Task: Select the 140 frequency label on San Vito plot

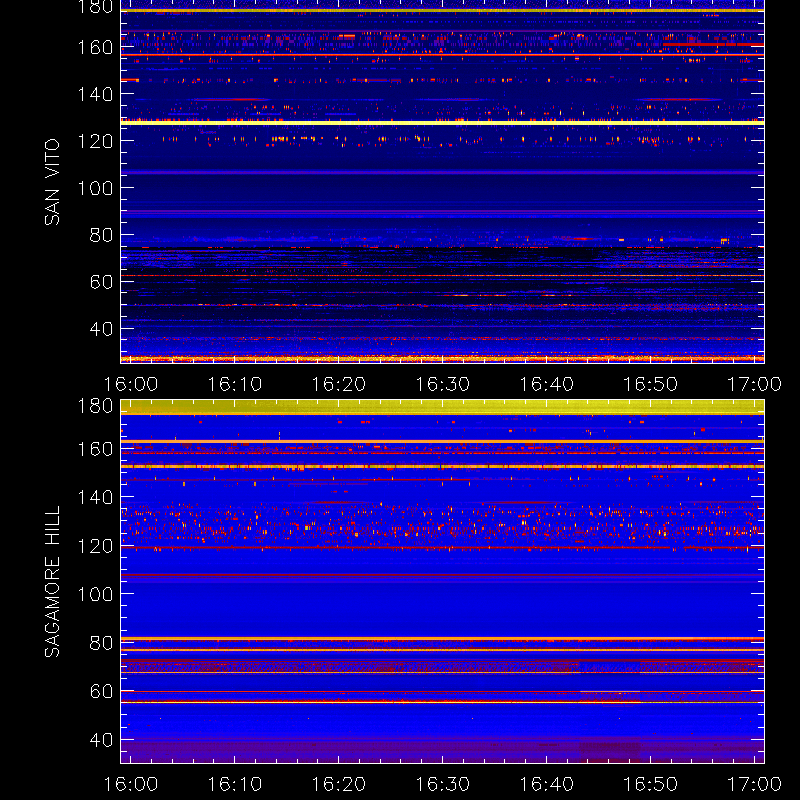Action: tap(95, 94)
